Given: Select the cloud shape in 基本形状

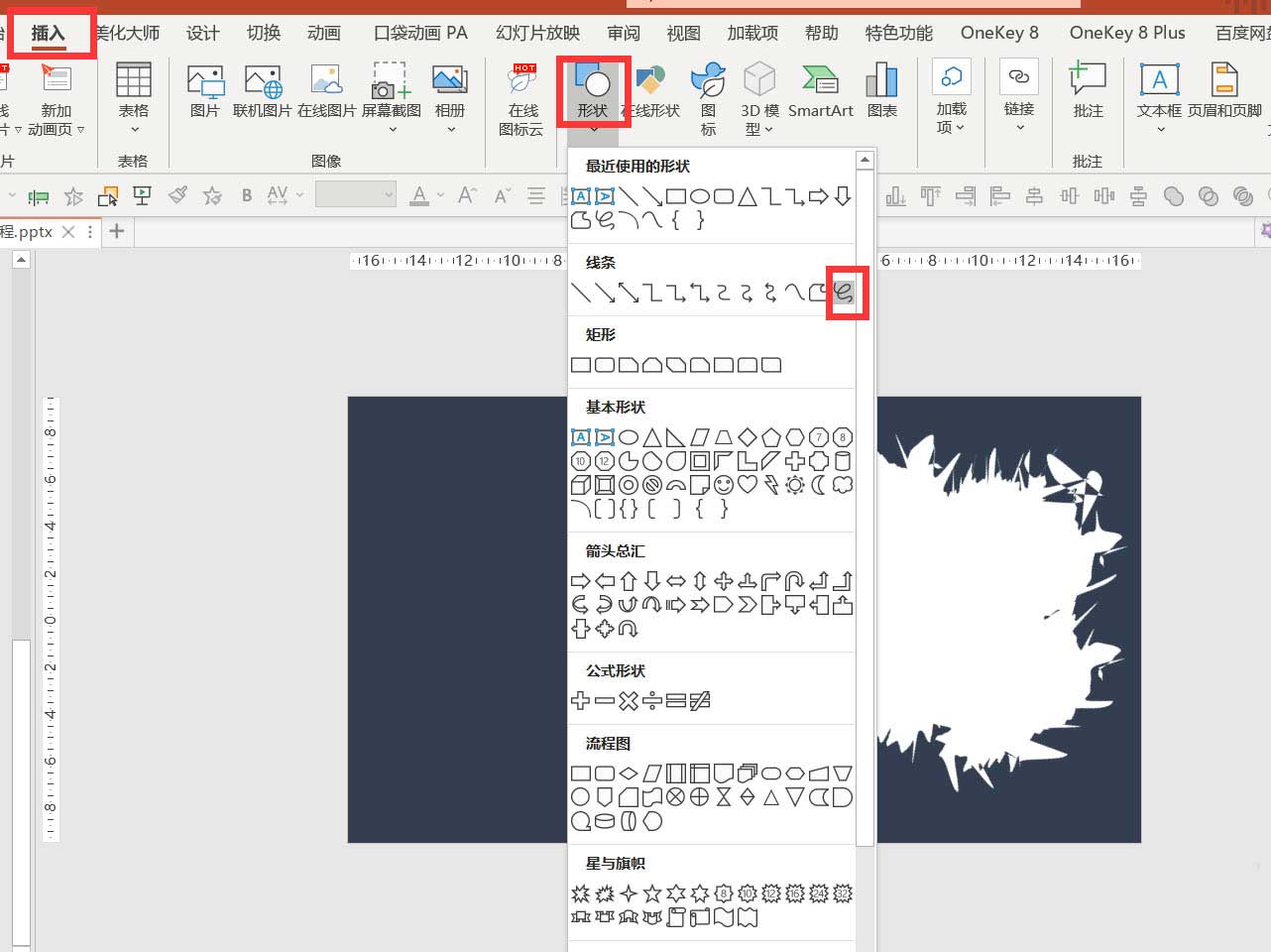Looking at the screenshot, I should coord(843,485).
